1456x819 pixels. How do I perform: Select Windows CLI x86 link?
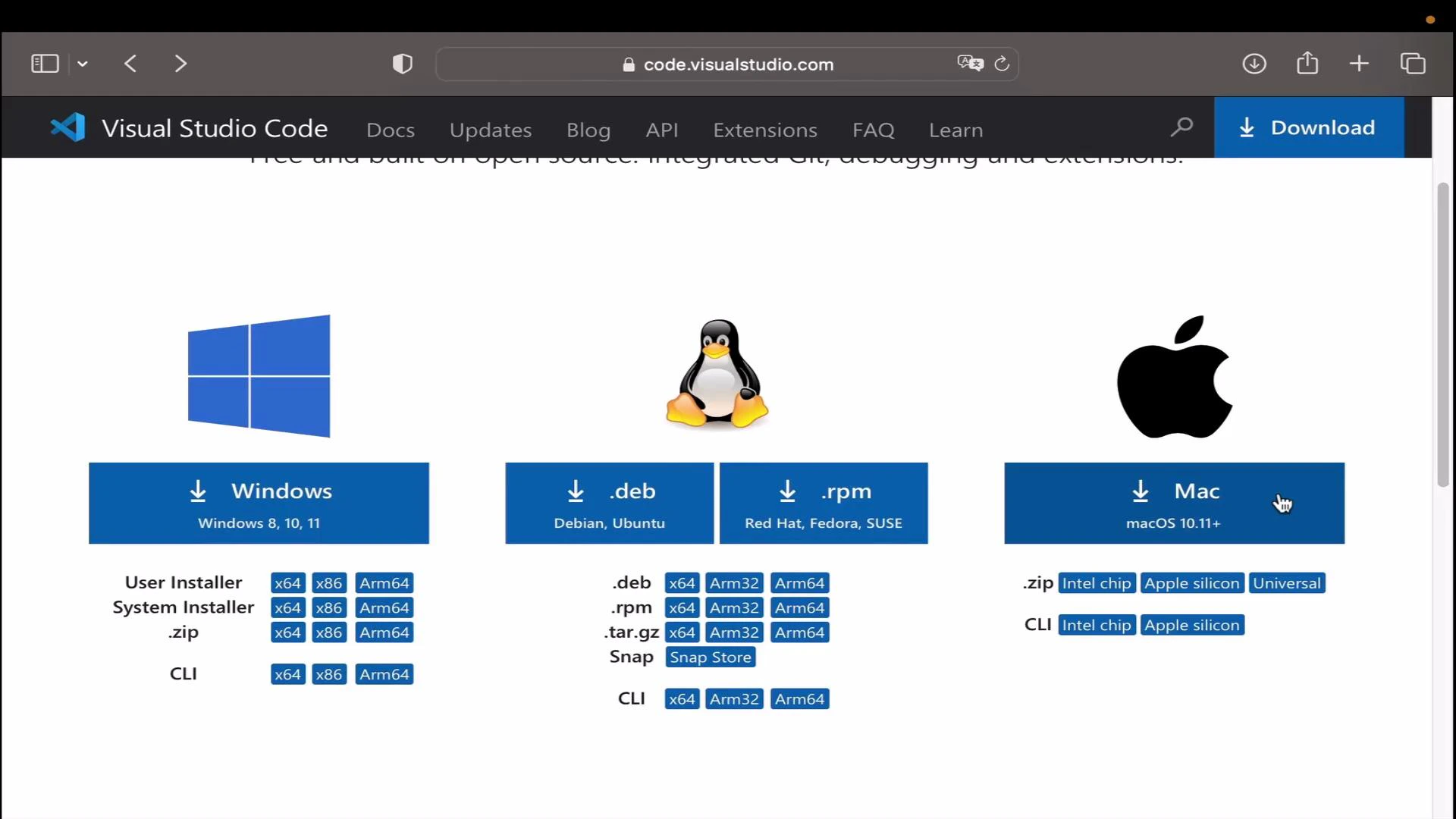329,674
